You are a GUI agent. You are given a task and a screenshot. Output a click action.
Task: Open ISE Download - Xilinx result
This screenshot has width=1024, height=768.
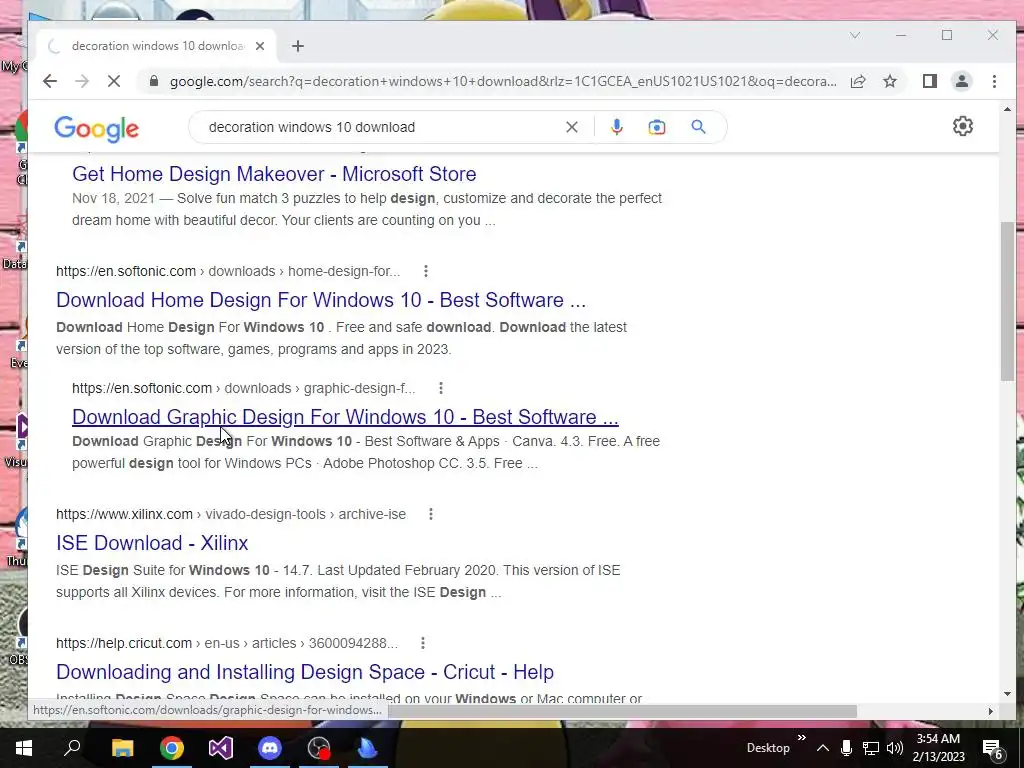pos(152,543)
